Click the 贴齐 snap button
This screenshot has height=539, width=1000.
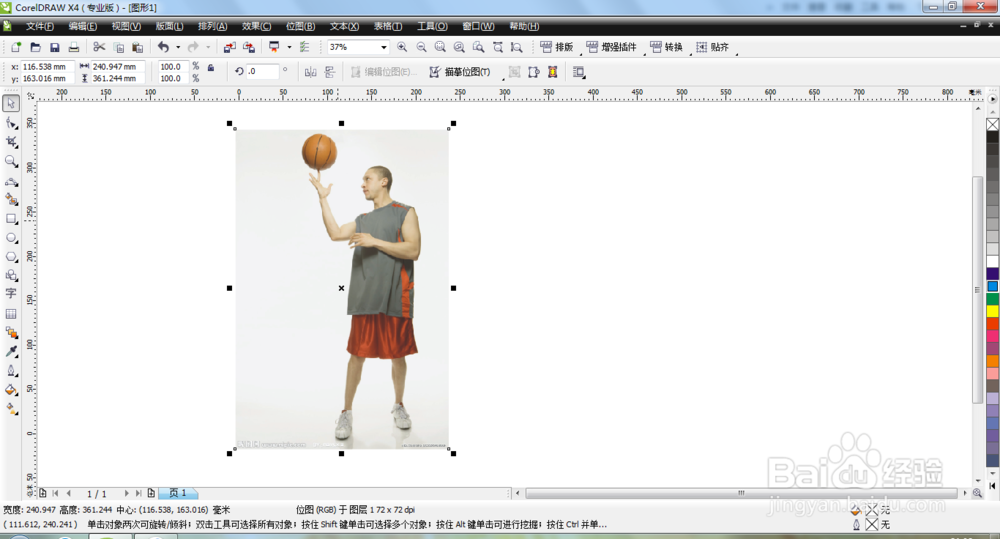712,47
